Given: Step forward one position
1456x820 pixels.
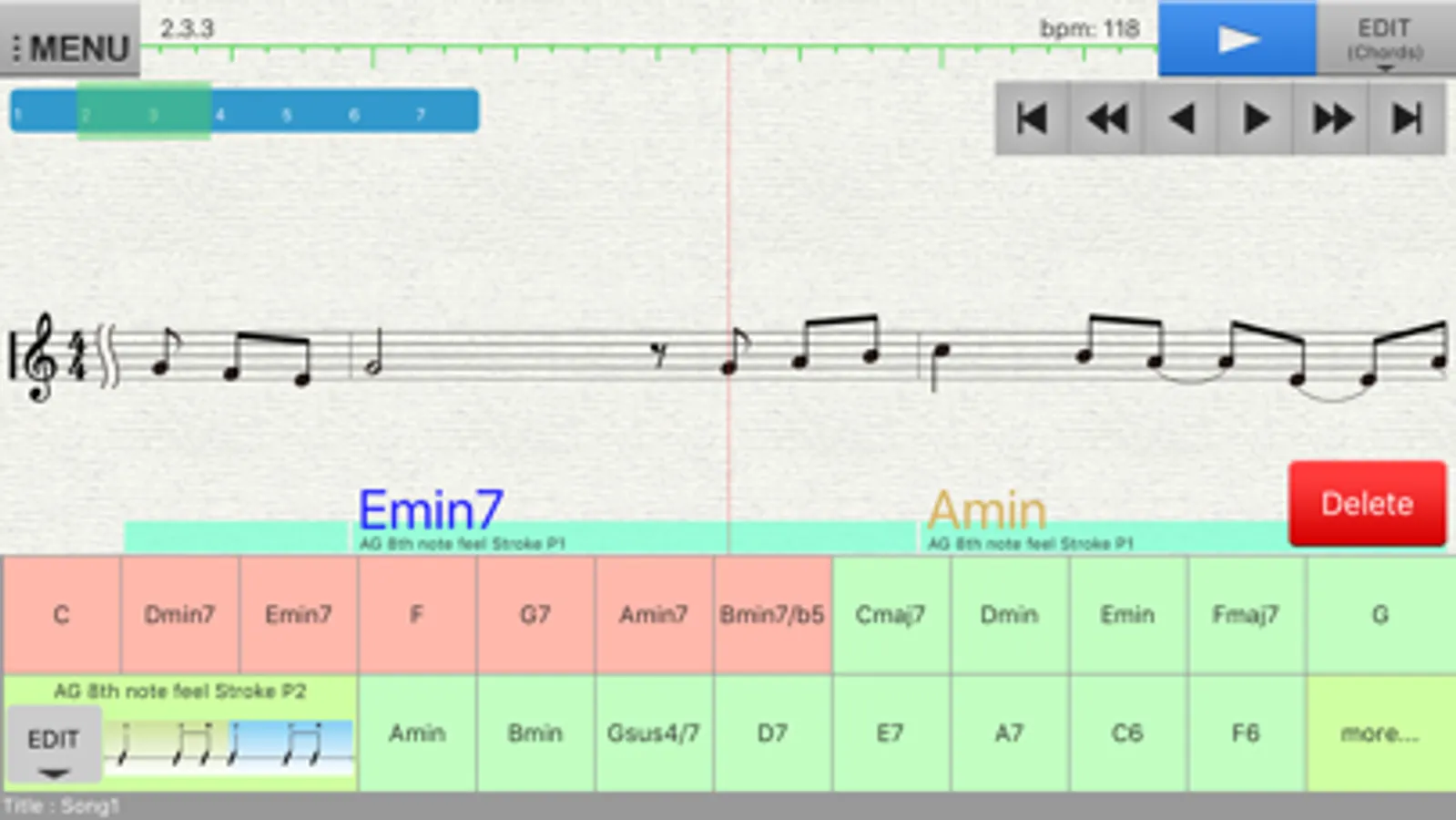Looking at the screenshot, I should point(1256,118).
